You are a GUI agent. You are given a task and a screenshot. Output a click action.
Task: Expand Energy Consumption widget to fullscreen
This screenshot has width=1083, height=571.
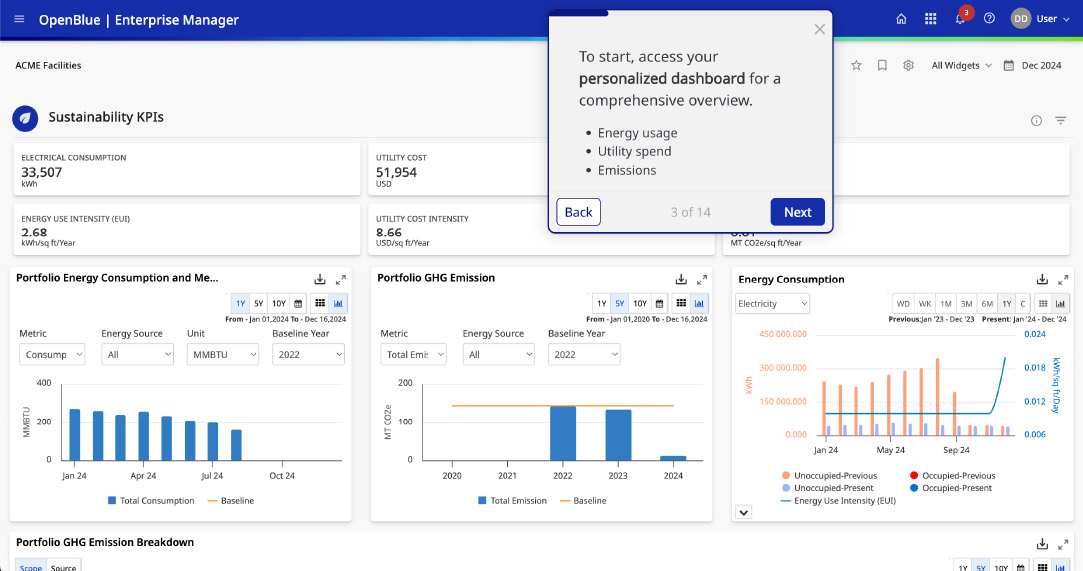coord(1064,280)
